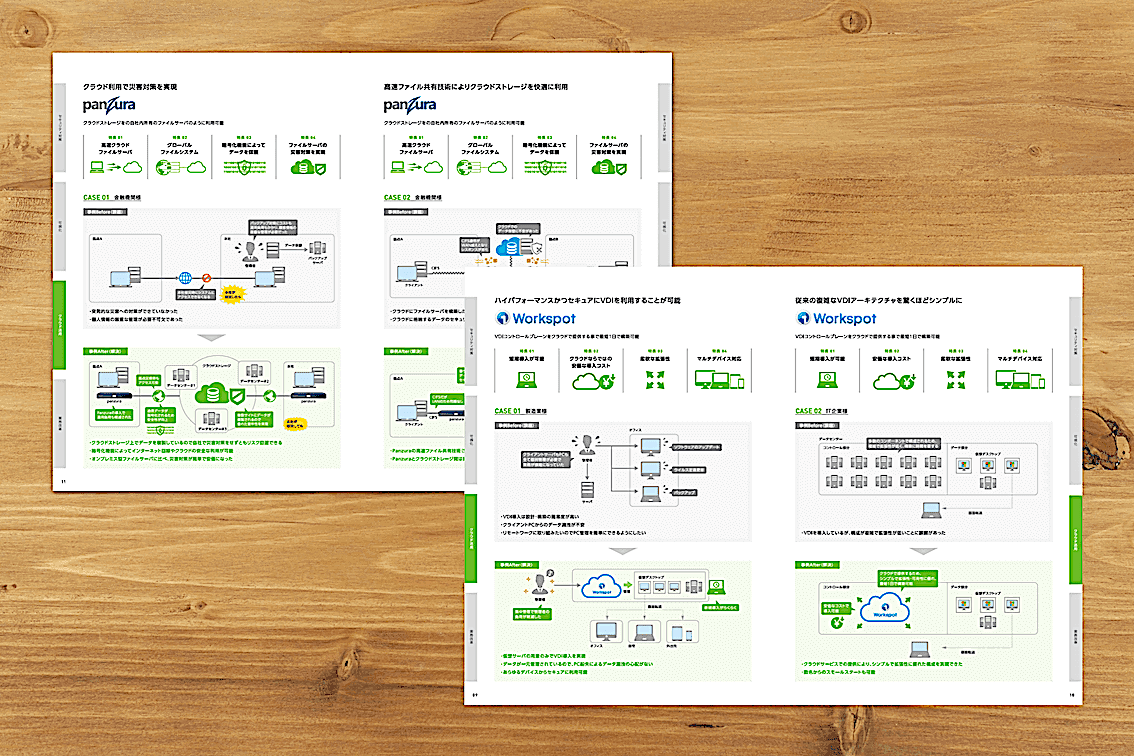This screenshot has width=1134, height=756.
Task: Click the blue globe icon in panzura Before diagram
Action: point(185,278)
